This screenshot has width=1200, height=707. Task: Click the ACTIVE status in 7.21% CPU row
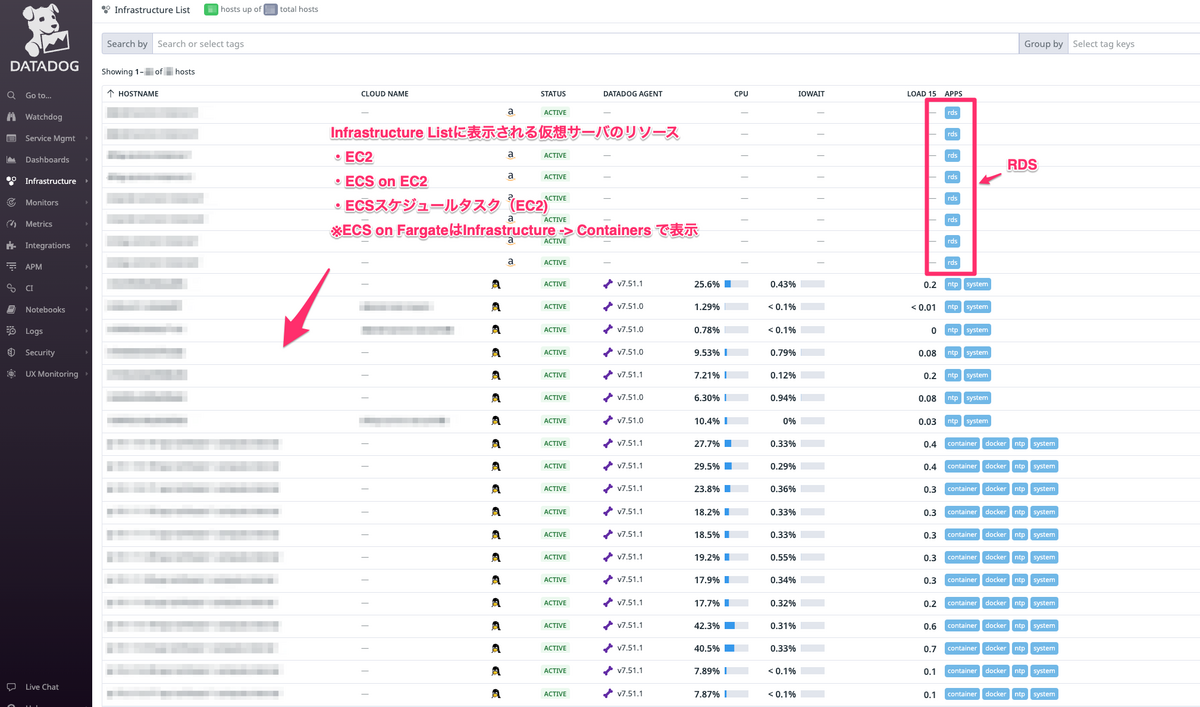click(x=555, y=375)
